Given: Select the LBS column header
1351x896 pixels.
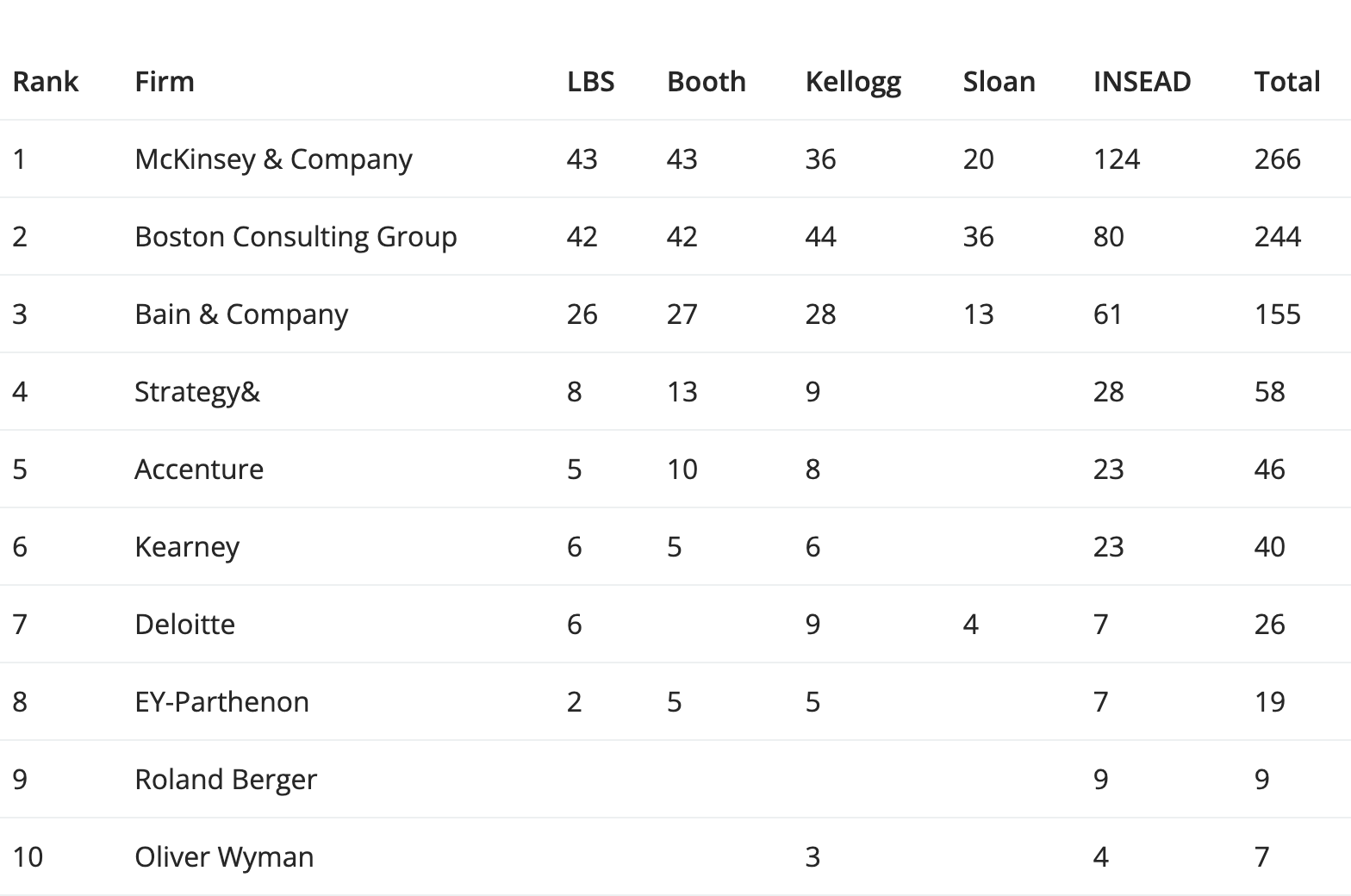Looking at the screenshot, I should [x=591, y=82].
